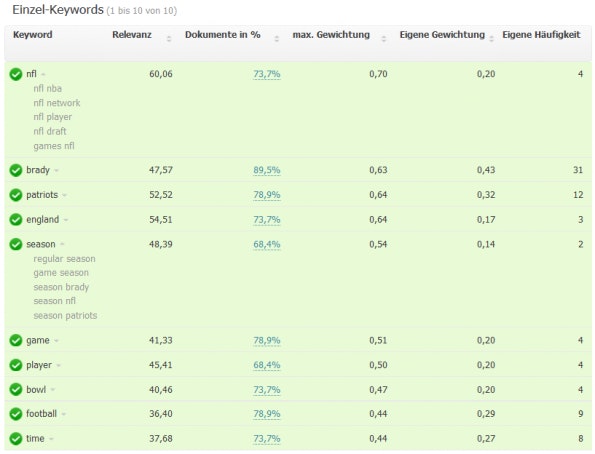This screenshot has height=454, width=595.
Task: Sort by Dokumente in % sort arrows
Action: pyautogui.click(x=277, y=38)
